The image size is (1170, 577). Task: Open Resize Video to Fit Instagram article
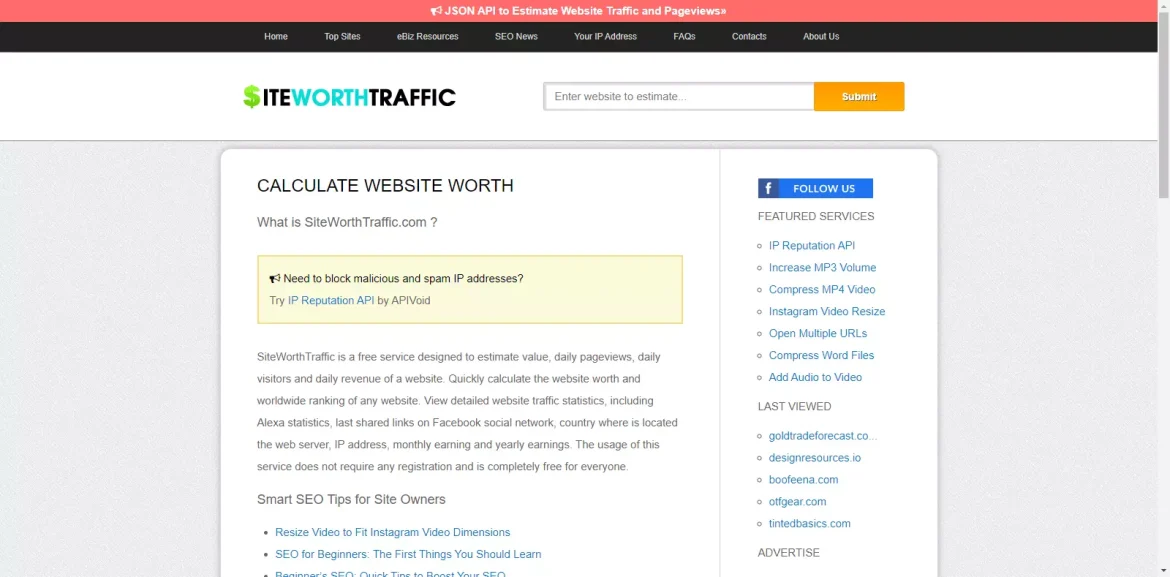pos(392,532)
